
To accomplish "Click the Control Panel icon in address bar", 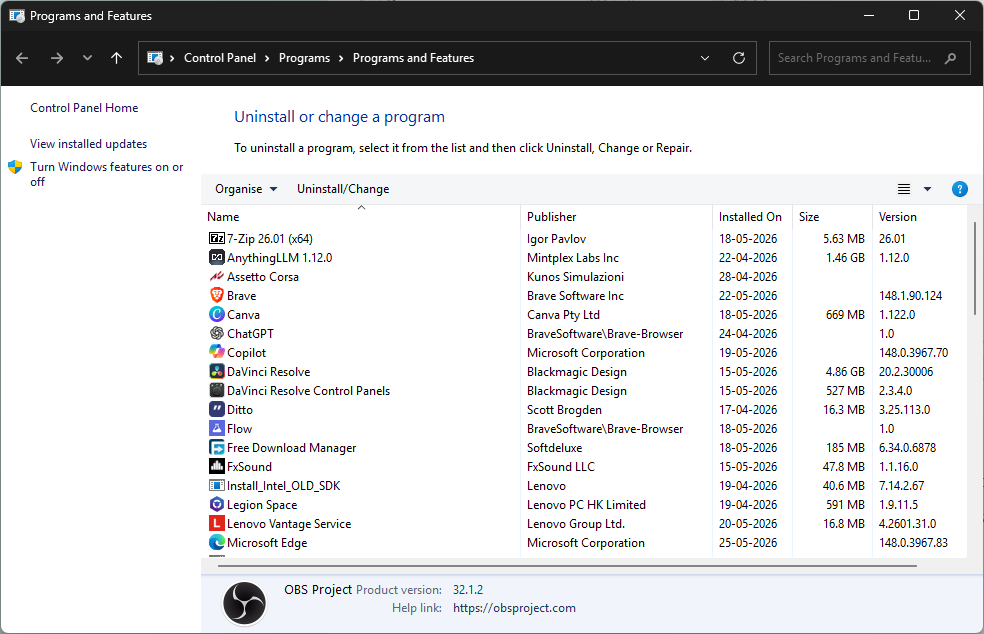I will [x=154, y=58].
